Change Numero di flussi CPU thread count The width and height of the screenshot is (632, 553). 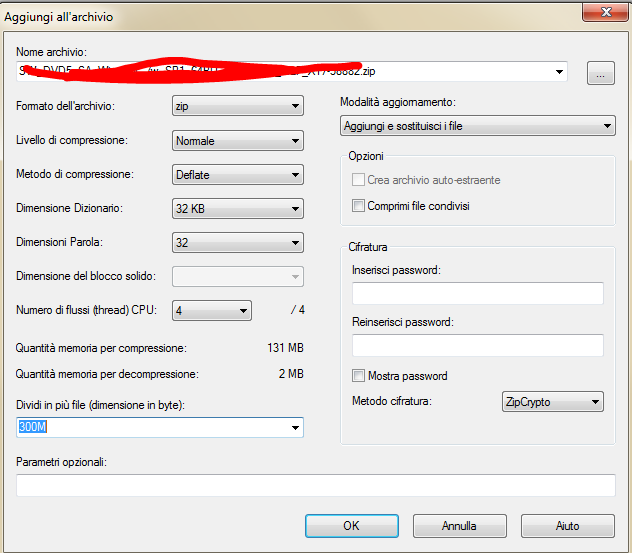pyautogui.click(x=212, y=310)
